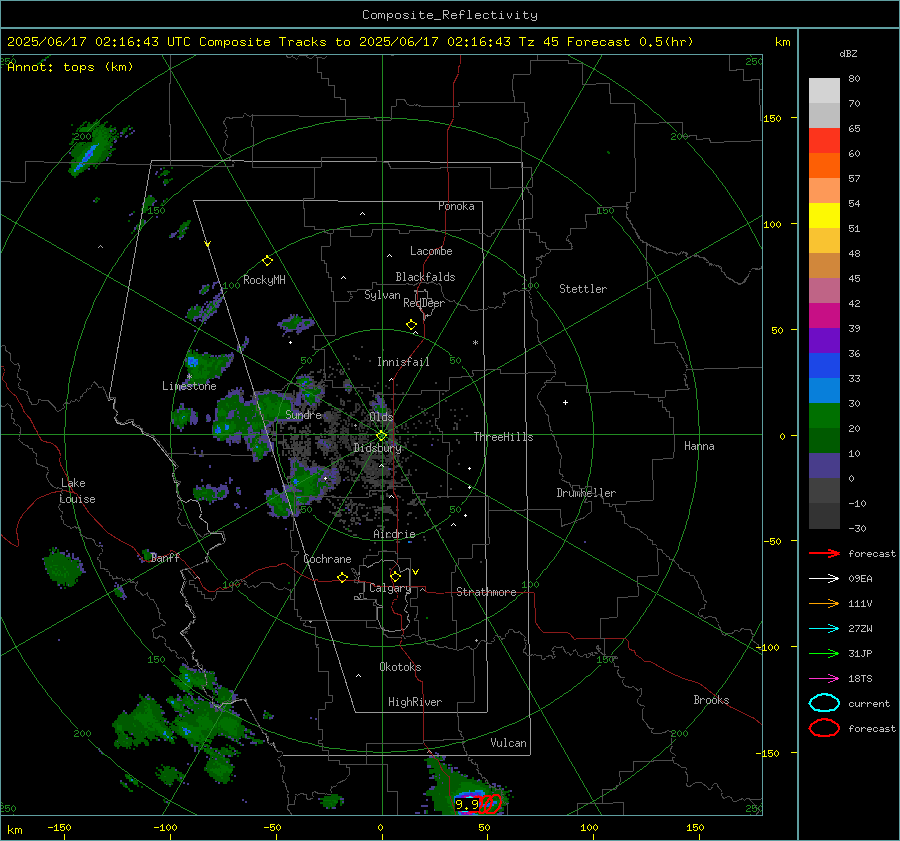Click the red forecast ellipses beside 9.9 storm
This screenshot has height=841, width=900.
tap(490, 804)
